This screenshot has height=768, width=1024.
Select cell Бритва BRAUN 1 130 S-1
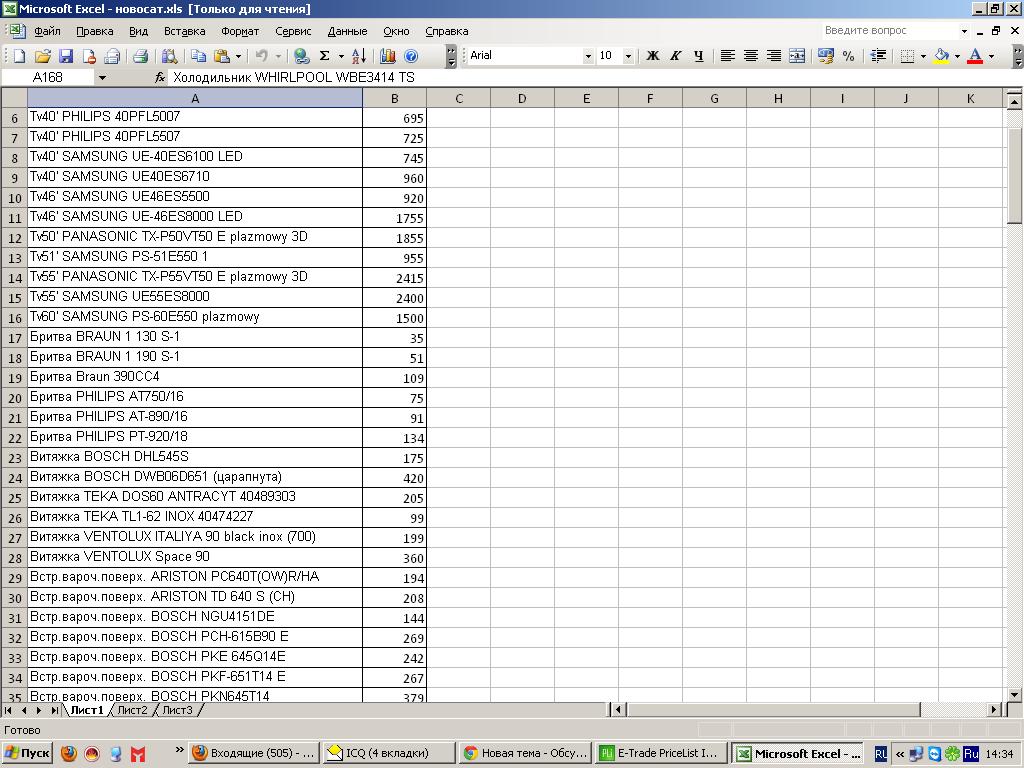tap(195, 337)
